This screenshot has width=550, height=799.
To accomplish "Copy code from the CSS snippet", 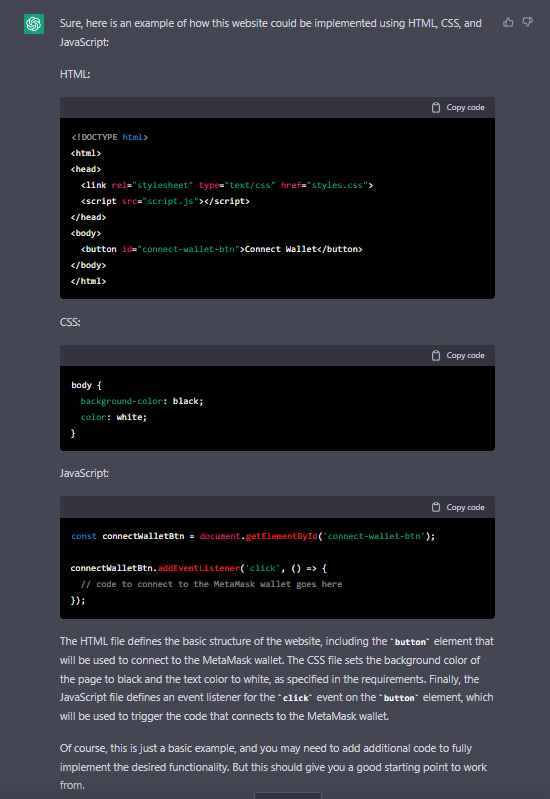I will pos(458,356).
